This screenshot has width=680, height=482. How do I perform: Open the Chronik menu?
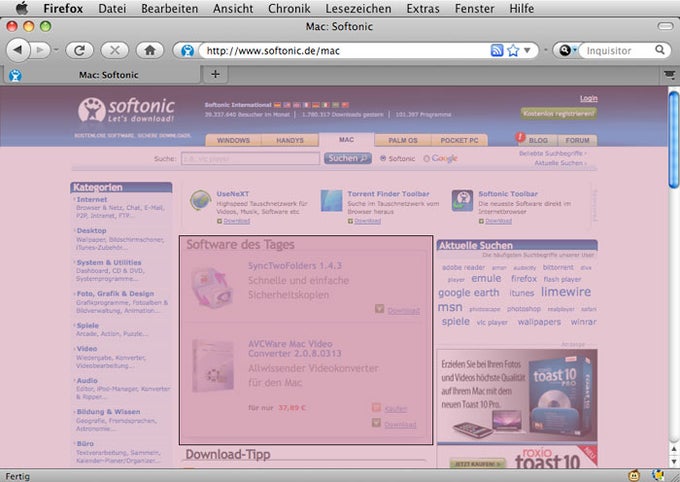pos(289,8)
